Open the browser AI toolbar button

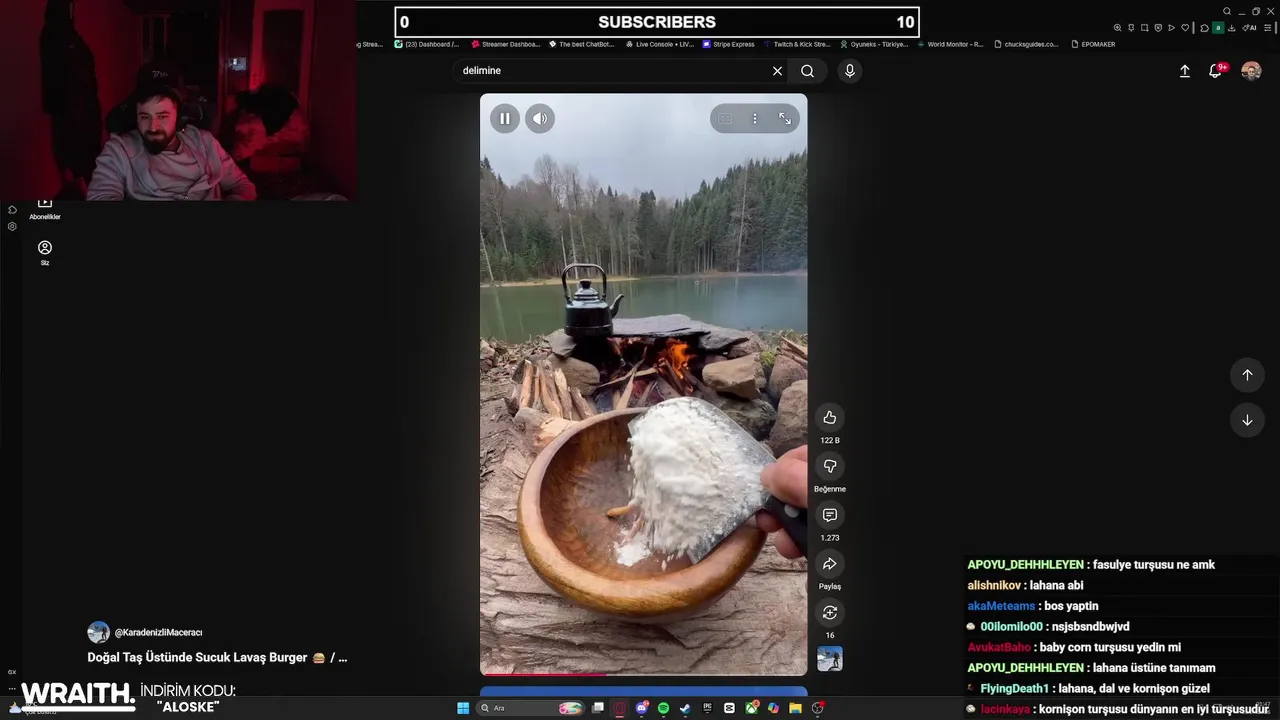(1250, 28)
